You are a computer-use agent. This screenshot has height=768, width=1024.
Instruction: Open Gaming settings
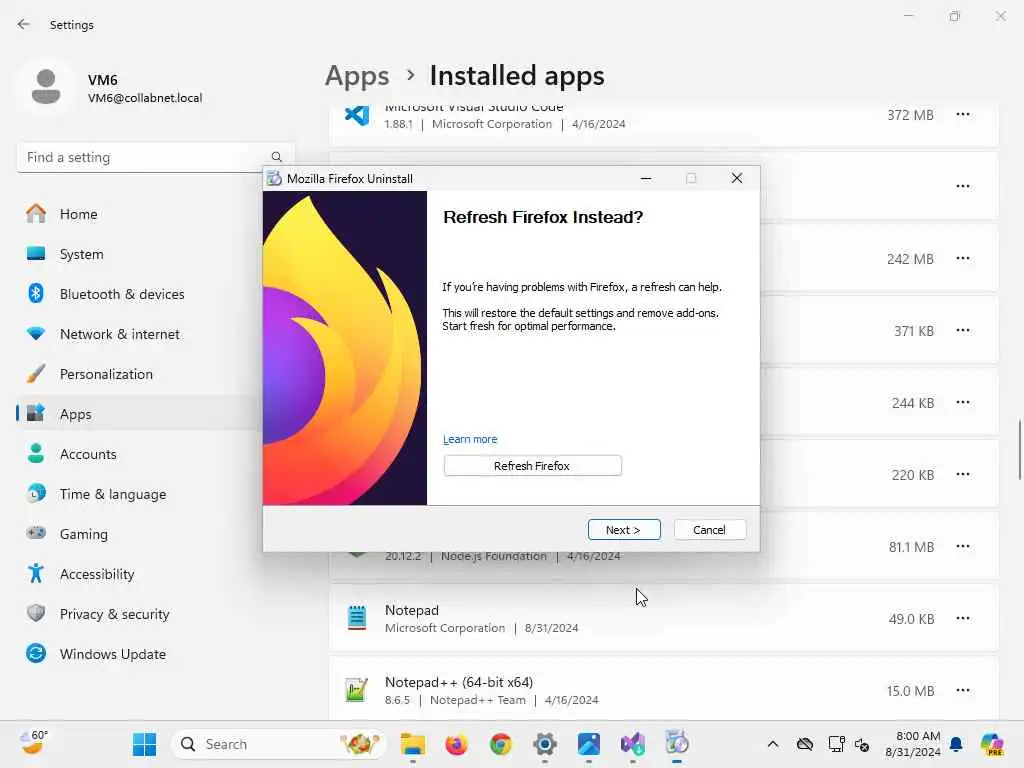[140, 534]
